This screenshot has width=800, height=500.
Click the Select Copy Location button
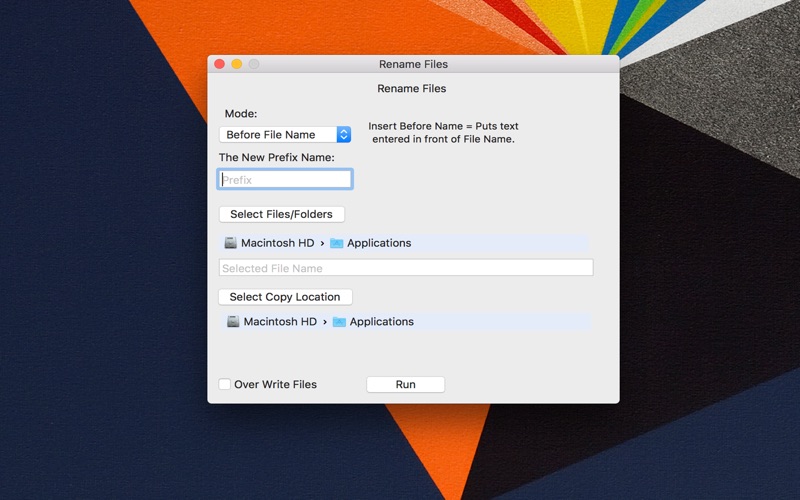285,297
